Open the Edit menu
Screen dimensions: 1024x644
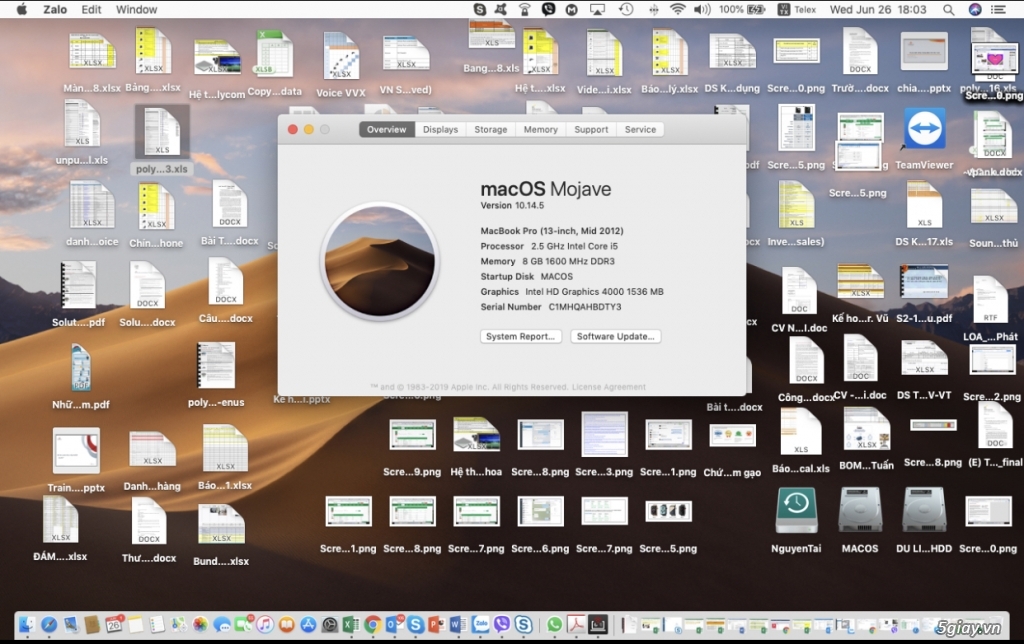tap(91, 9)
